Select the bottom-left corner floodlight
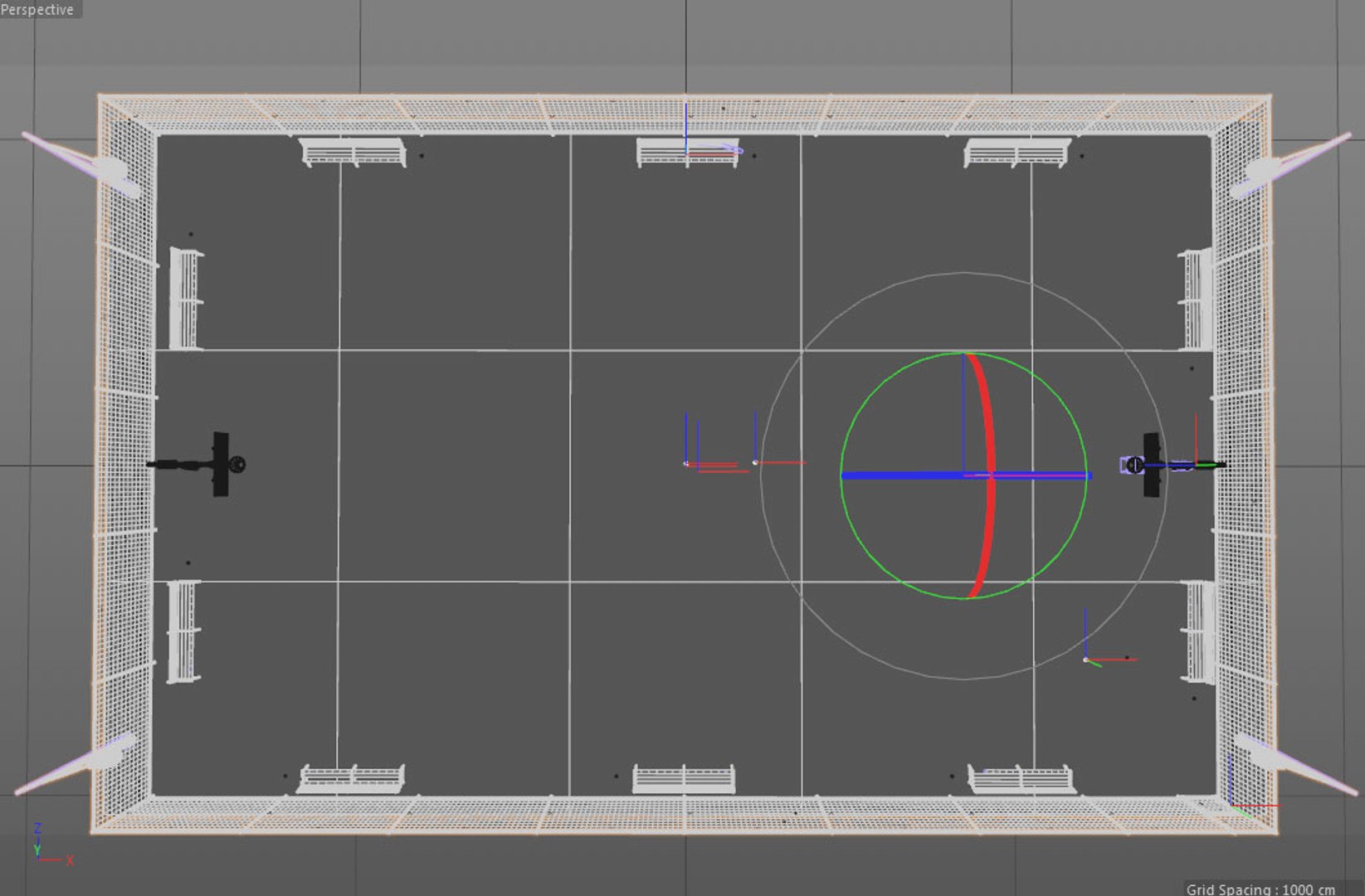 click(76, 764)
